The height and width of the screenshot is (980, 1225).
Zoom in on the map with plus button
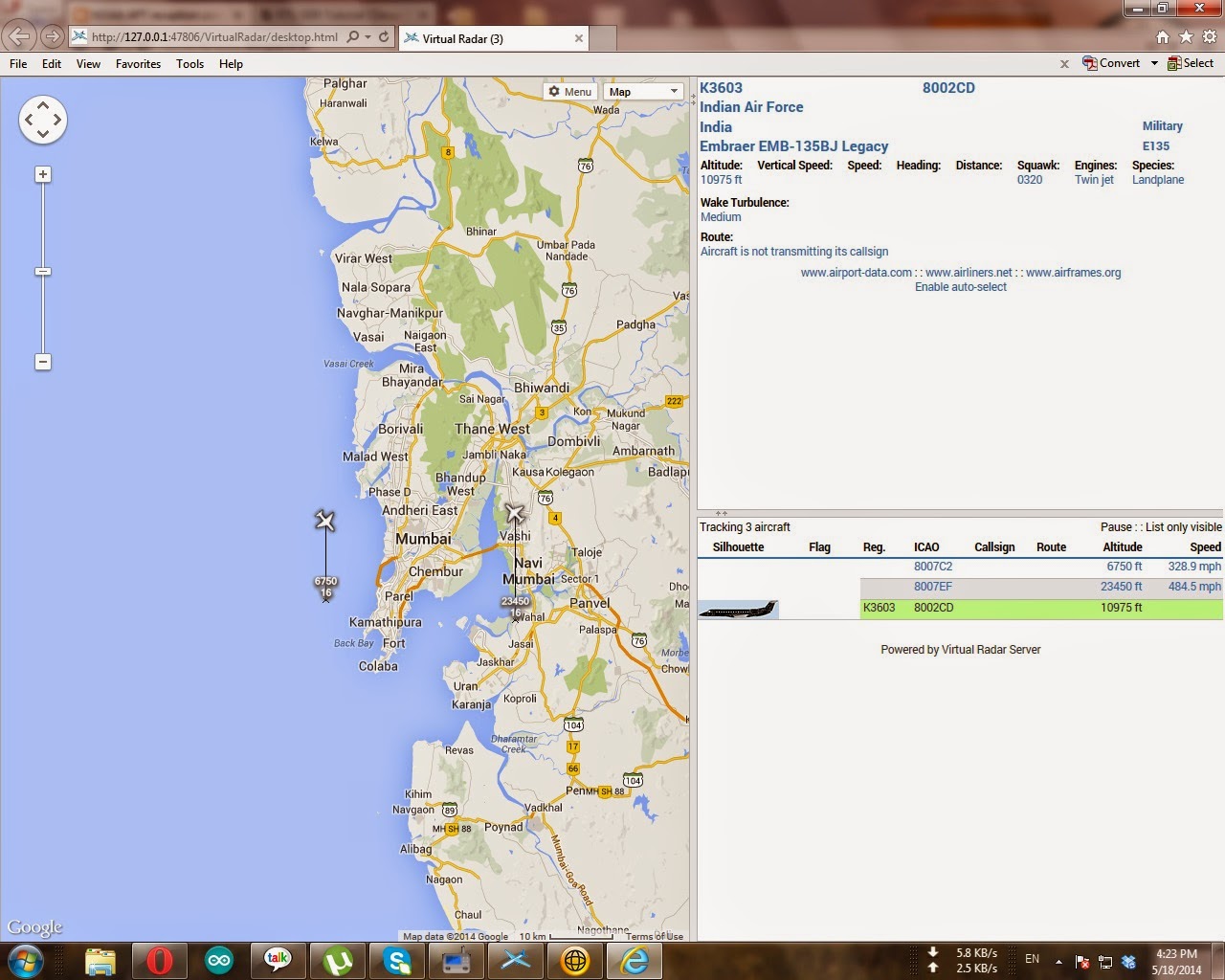(42, 174)
